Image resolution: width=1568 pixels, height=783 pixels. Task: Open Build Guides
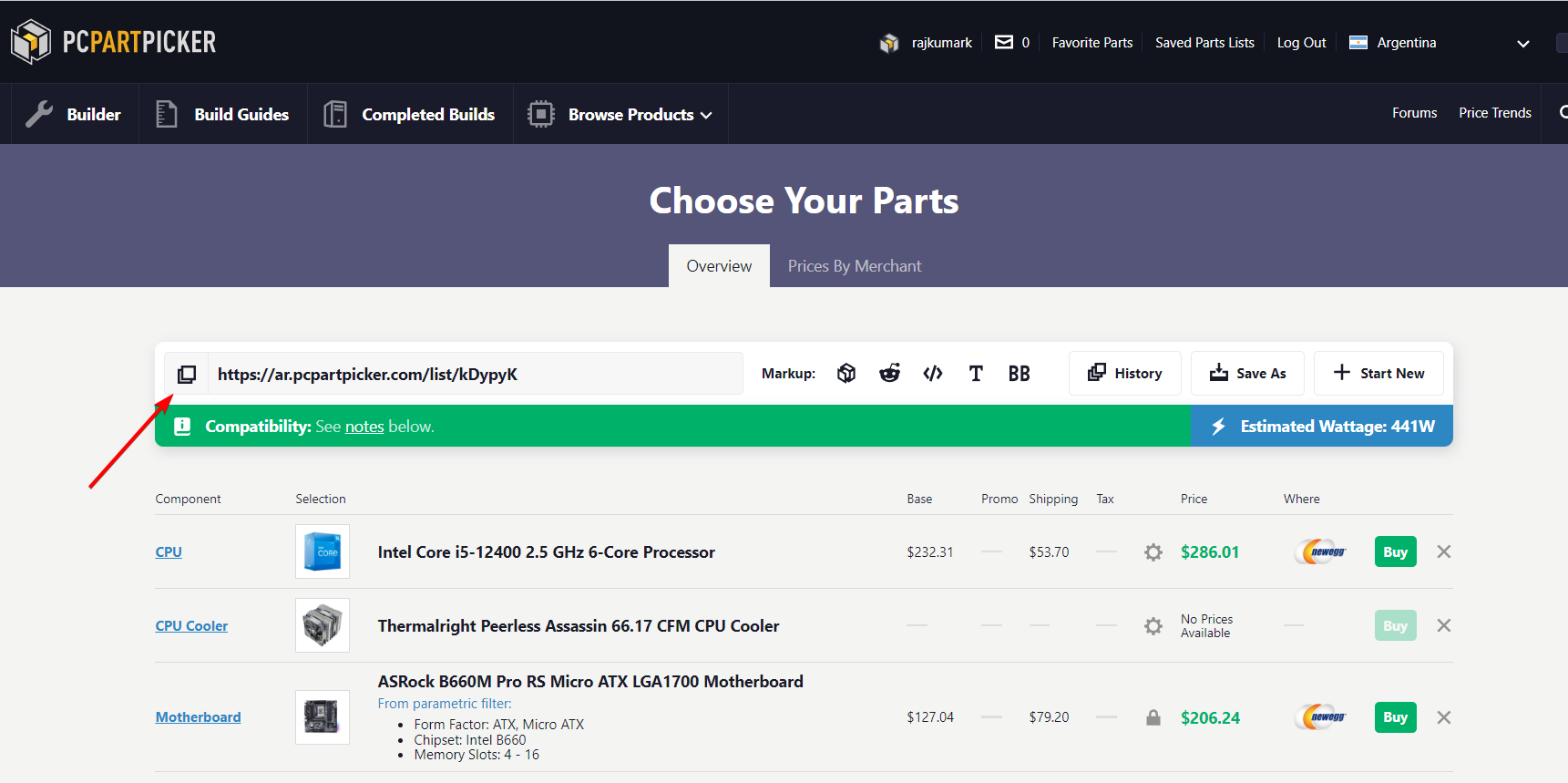223,114
